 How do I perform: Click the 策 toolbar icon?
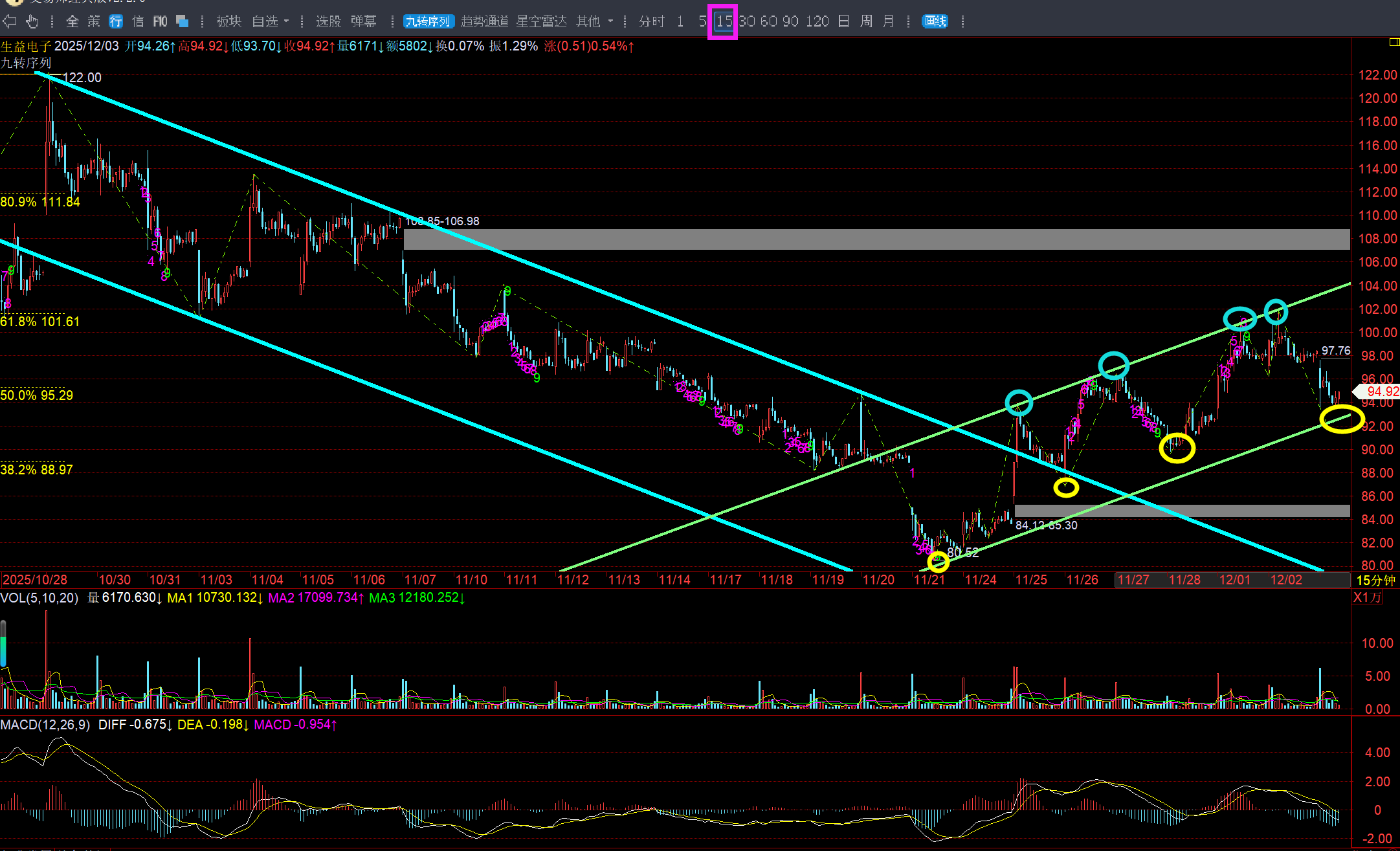tap(94, 21)
